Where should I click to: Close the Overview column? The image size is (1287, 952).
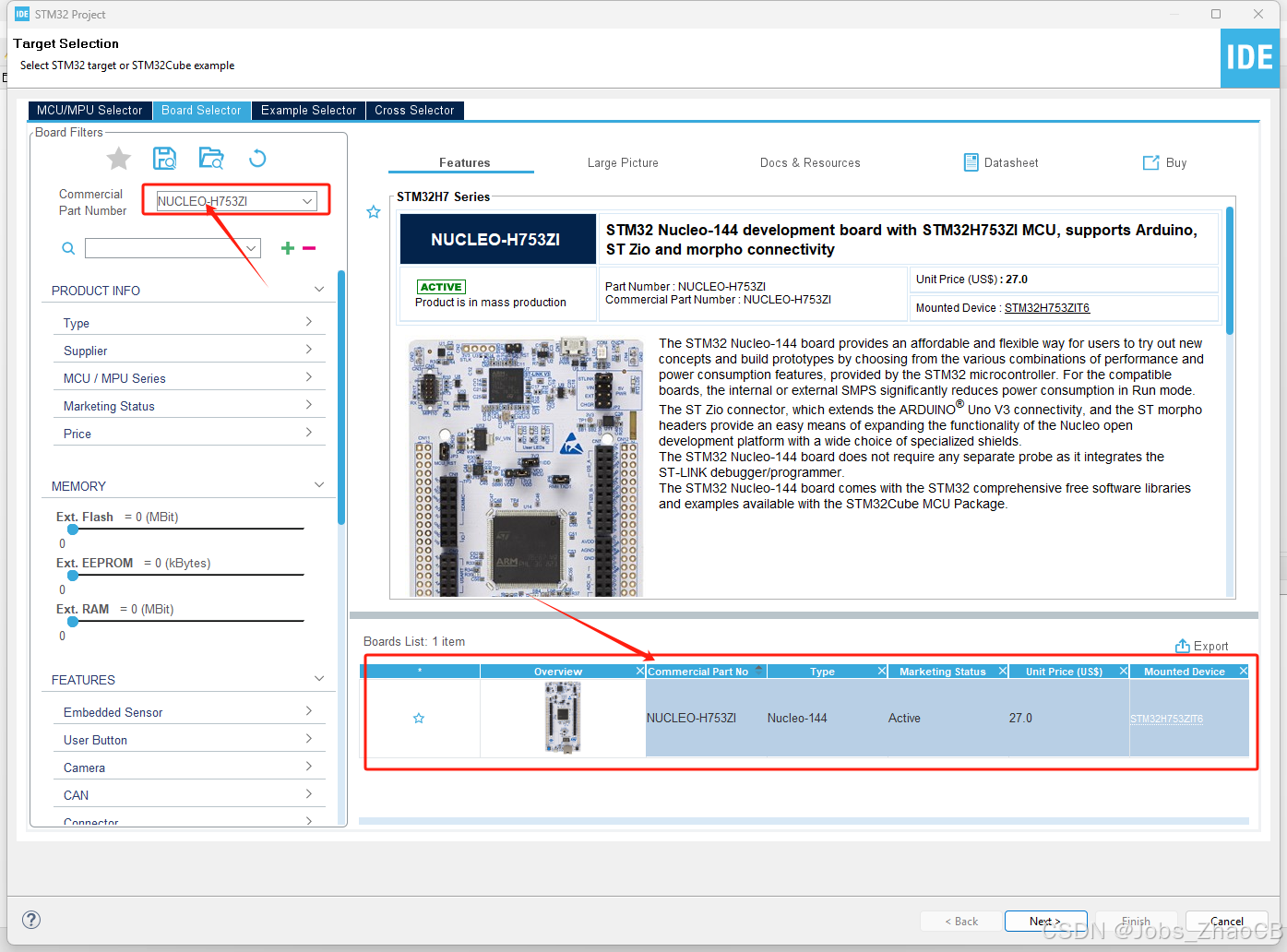[640, 671]
